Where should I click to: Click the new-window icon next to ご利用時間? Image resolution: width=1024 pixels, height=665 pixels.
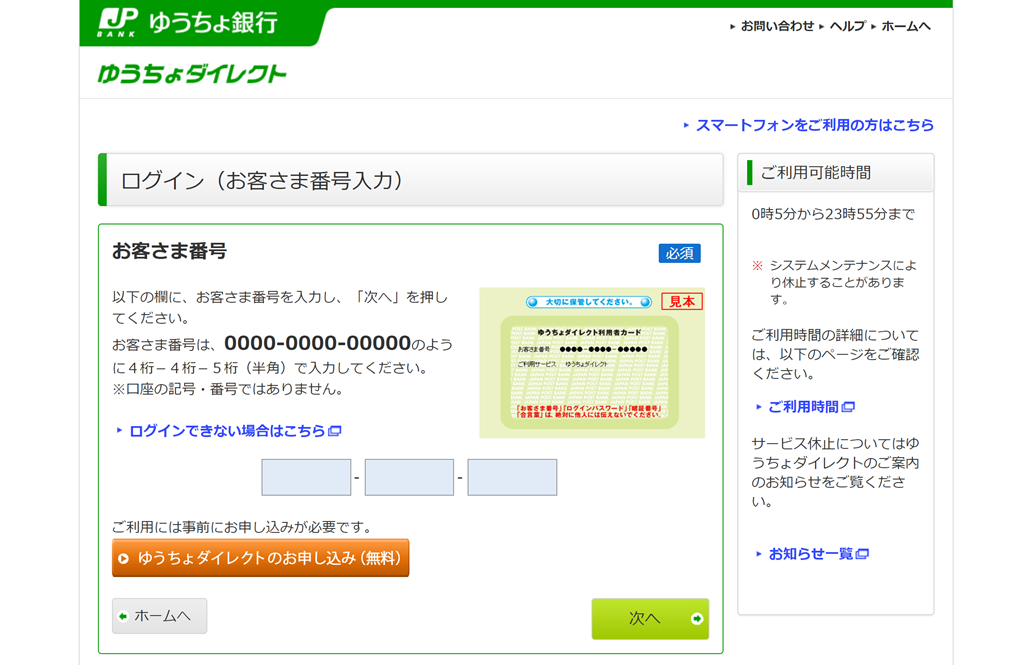(x=848, y=407)
